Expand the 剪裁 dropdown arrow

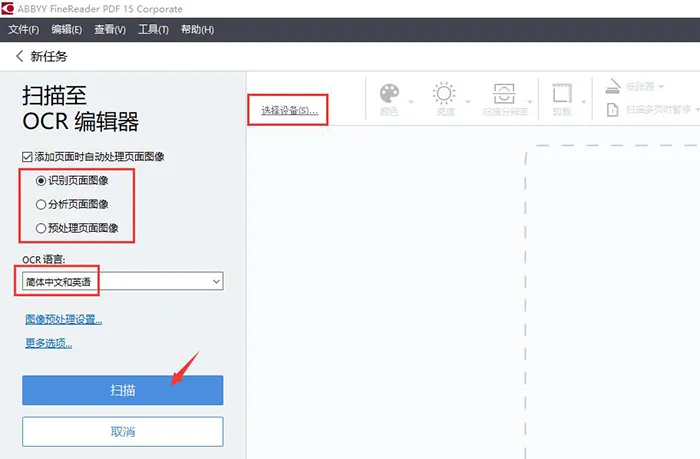point(583,102)
